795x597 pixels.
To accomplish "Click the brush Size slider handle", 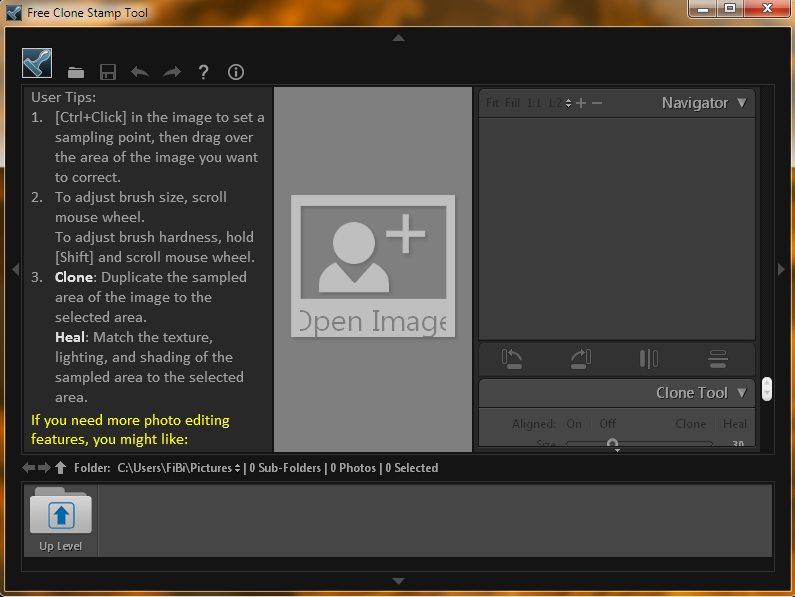I will pos(612,443).
